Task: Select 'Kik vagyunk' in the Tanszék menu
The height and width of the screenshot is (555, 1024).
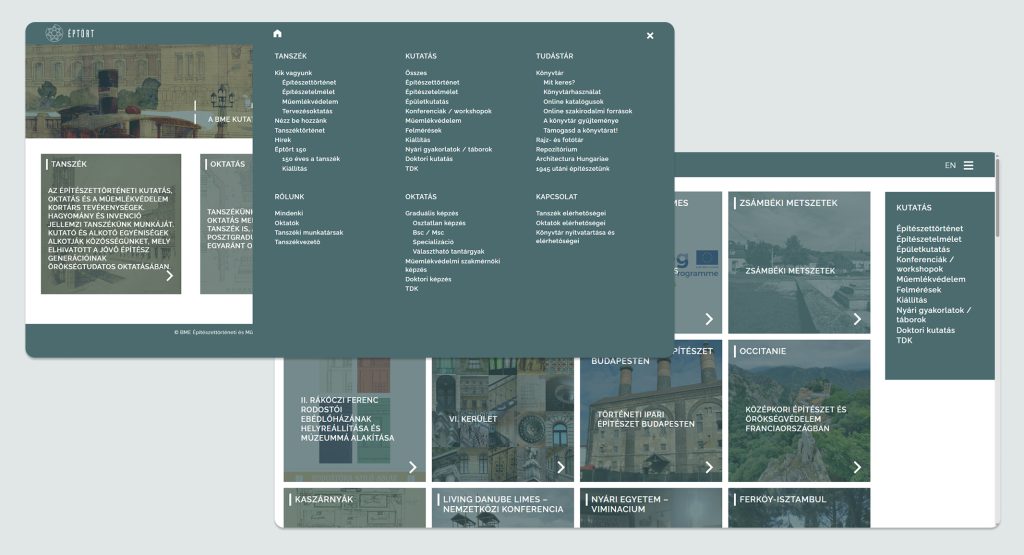Action: coord(293,73)
